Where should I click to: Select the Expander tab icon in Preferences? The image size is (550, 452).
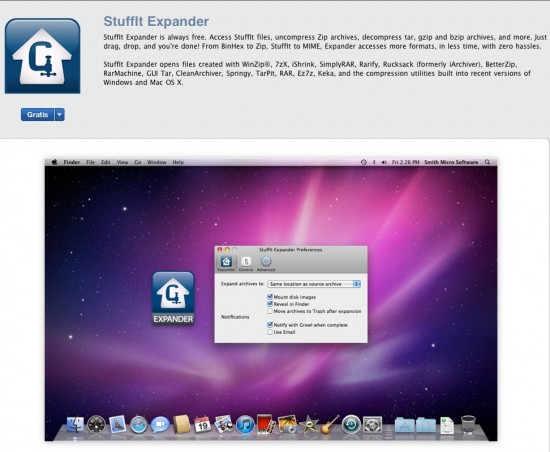click(226, 263)
